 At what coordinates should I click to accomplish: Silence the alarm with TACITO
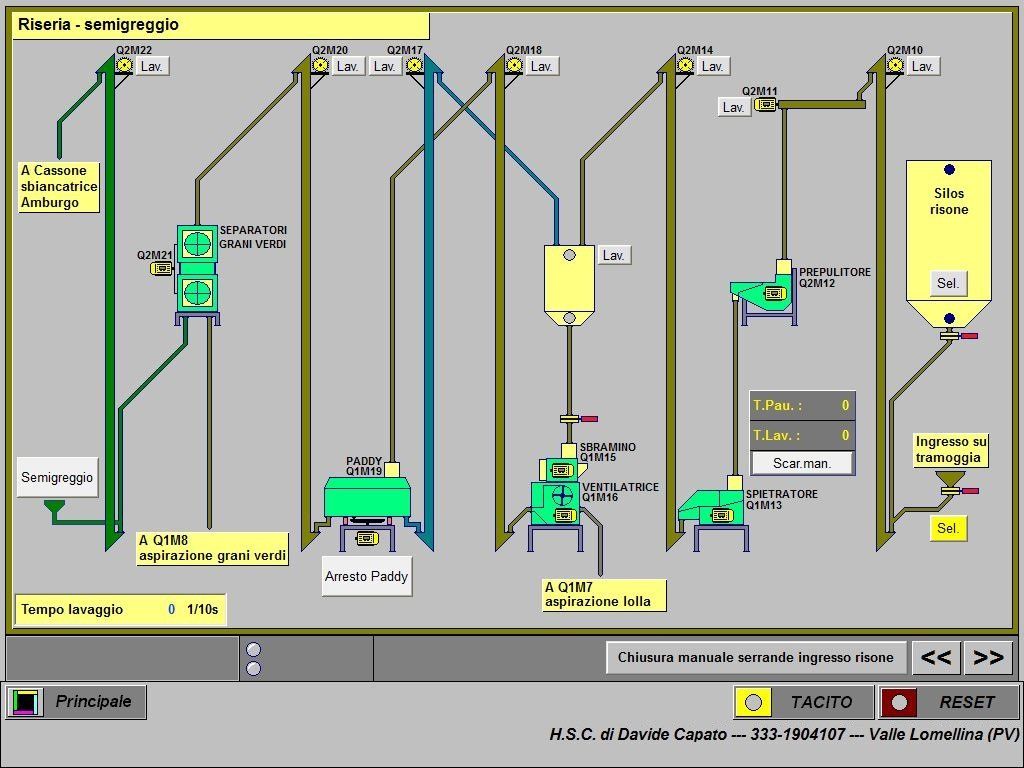804,702
